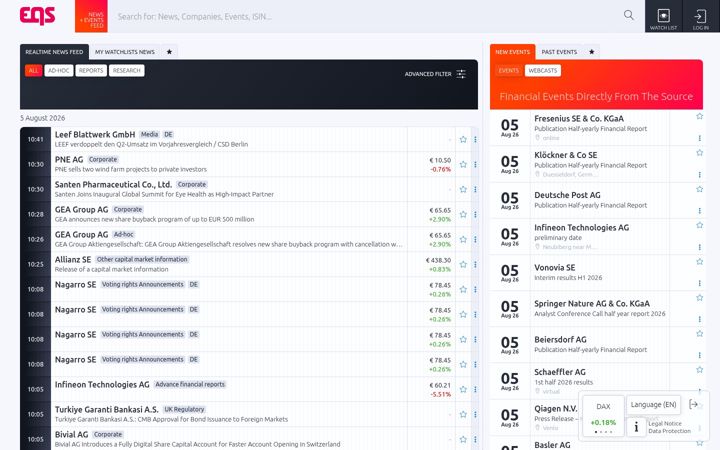Open more options for Allianz SE row
720x450 pixels.
tap(475, 264)
